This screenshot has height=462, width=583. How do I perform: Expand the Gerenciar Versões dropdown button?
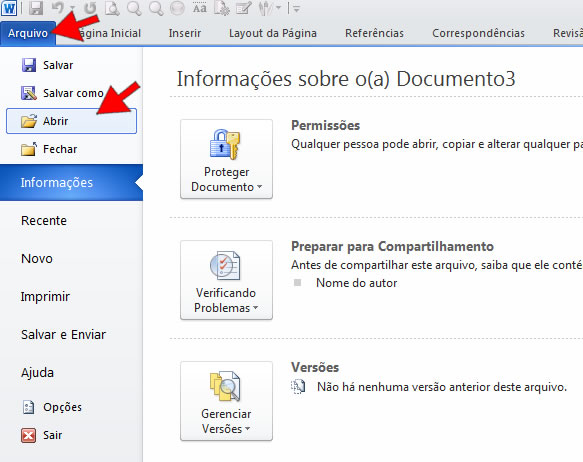coord(226,401)
